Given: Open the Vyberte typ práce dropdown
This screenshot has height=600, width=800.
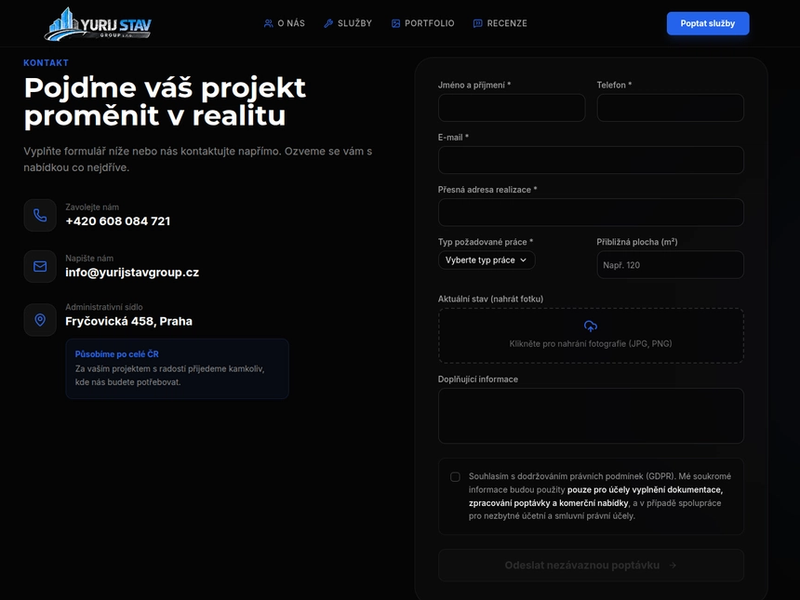Looking at the screenshot, I should pyautogui.click(x=486, y=260).
